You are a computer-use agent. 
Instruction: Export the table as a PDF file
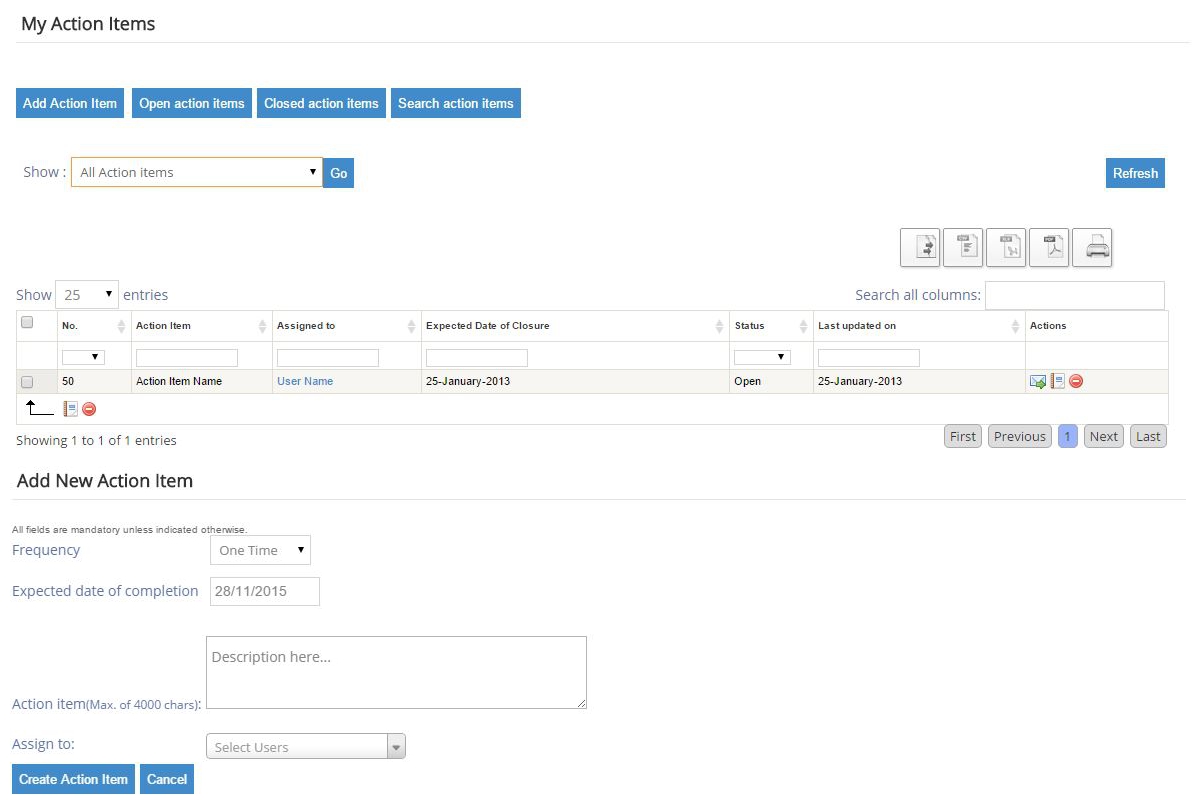coord(1049,247)
